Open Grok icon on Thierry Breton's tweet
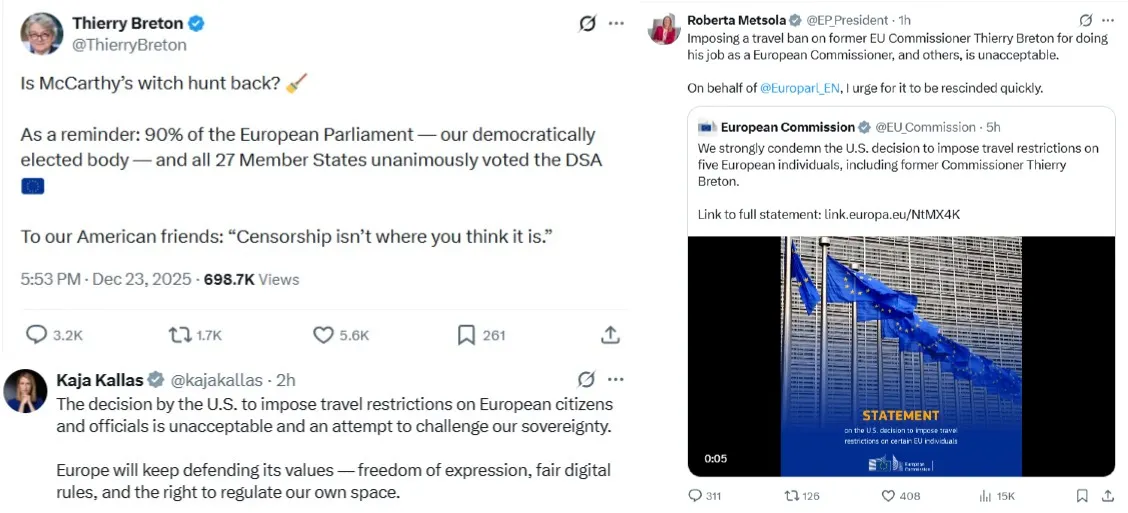This screenshot has width=1128, height=513. pos(588,23)
